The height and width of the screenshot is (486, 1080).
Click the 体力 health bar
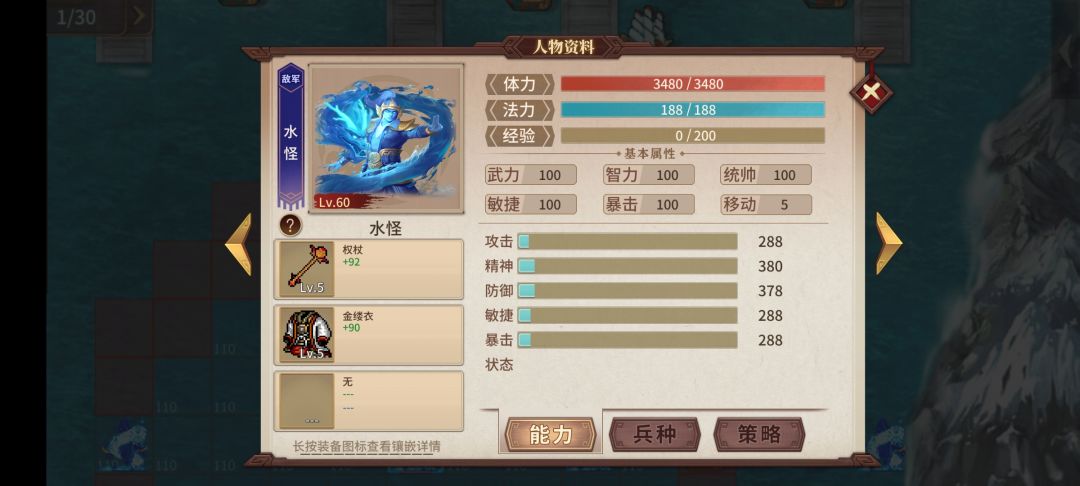692,84
